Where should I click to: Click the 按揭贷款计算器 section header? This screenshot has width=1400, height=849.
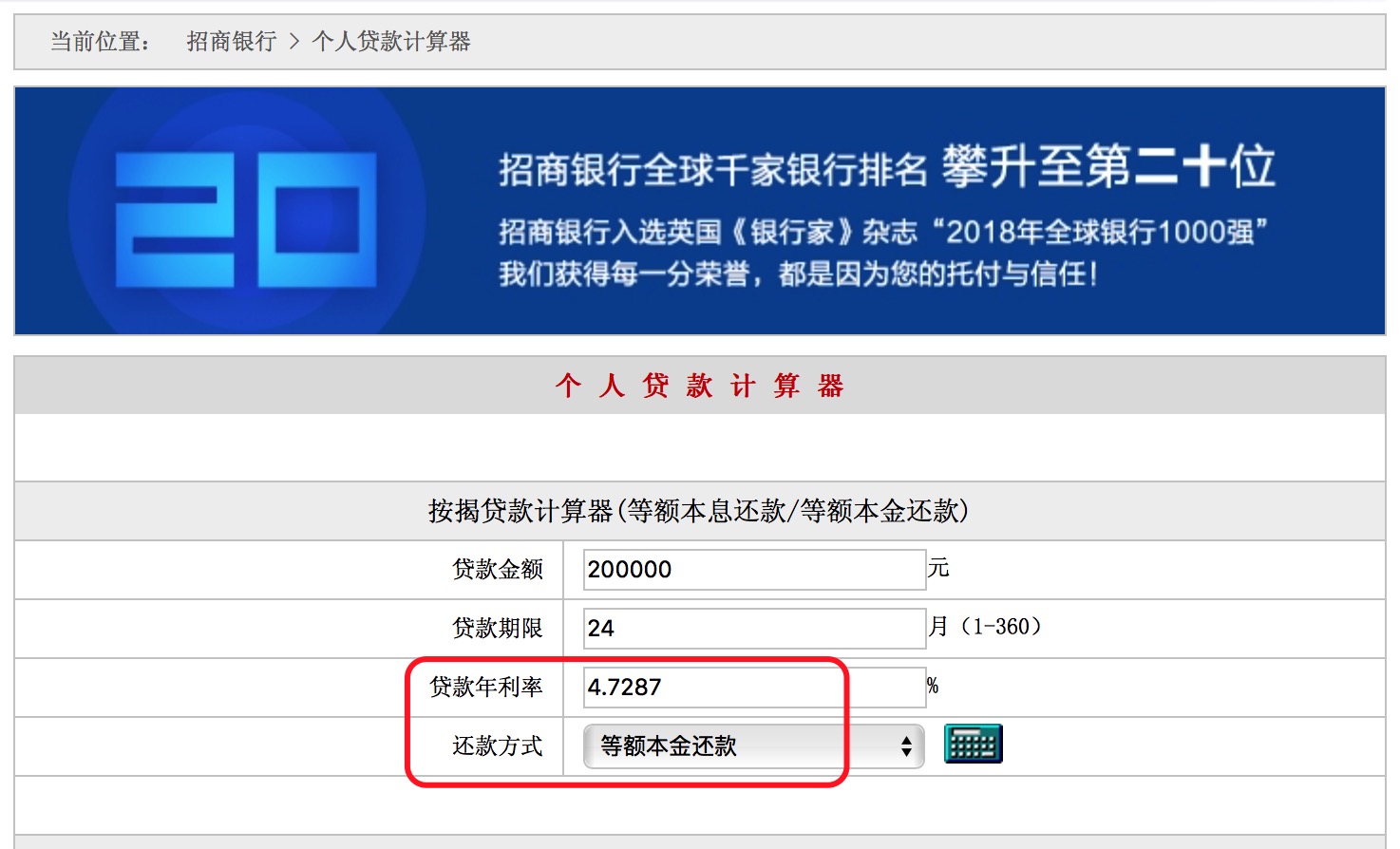[x=698, y=512]
